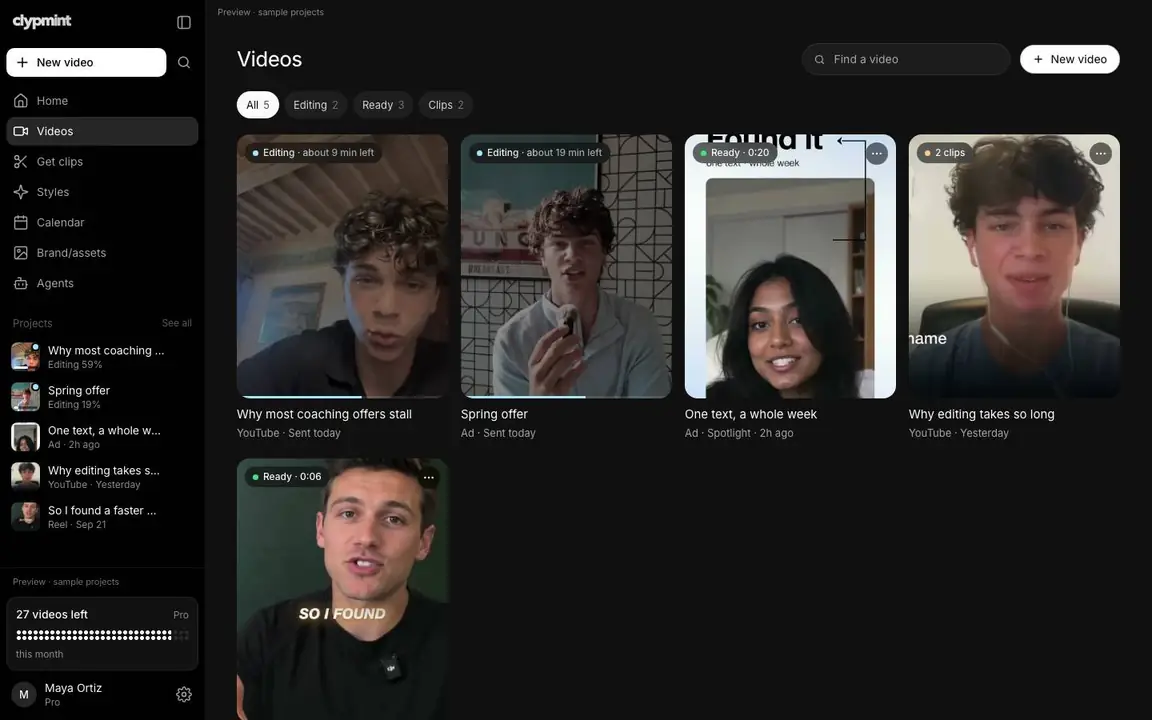The height and width of the screenshot is (720, 1152).
Task: Select the Editing filter tab
Action: (315, 105)
